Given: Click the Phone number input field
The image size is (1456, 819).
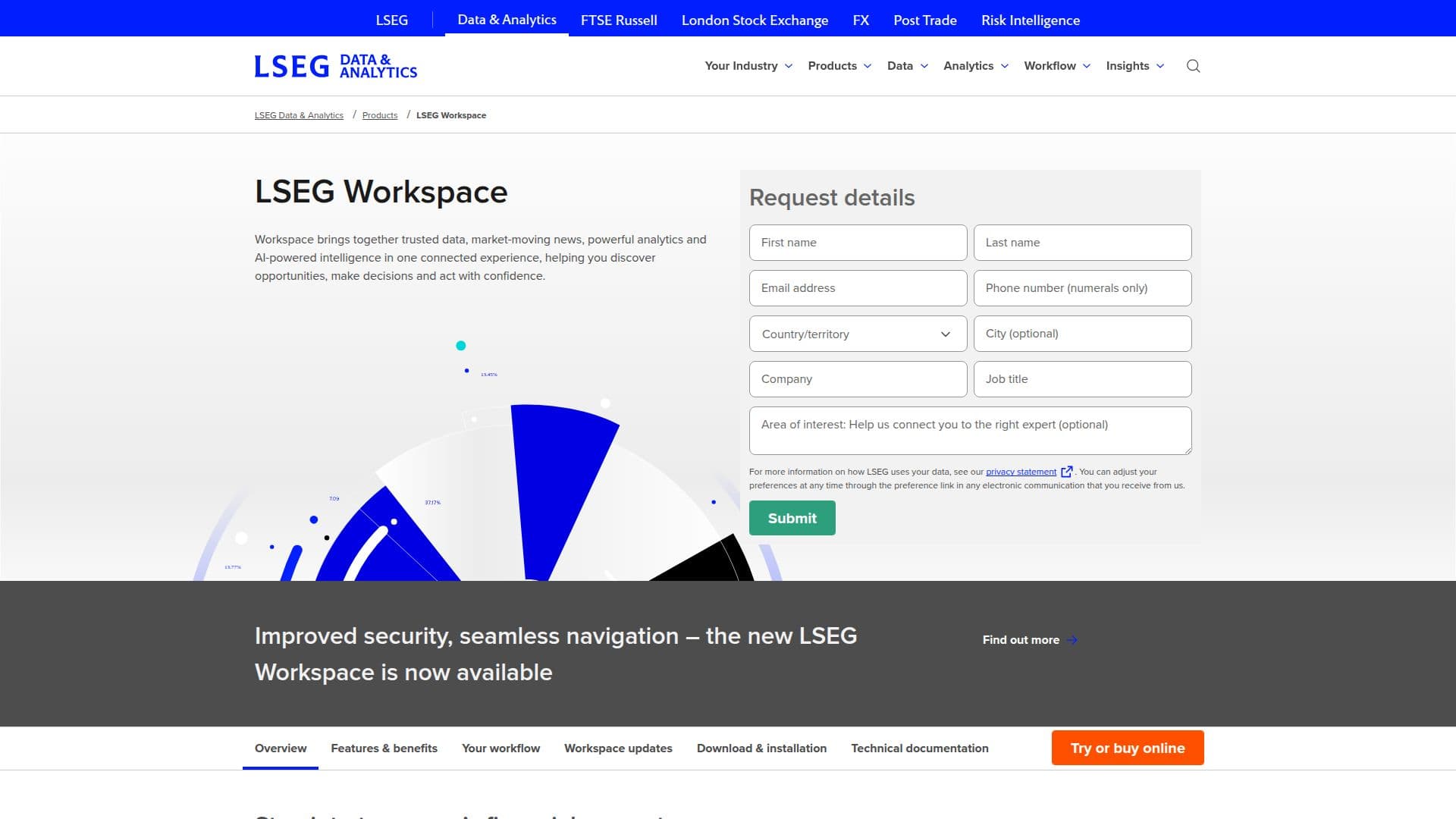Looking at the screenshot, I should click(x=1082, y=288).
